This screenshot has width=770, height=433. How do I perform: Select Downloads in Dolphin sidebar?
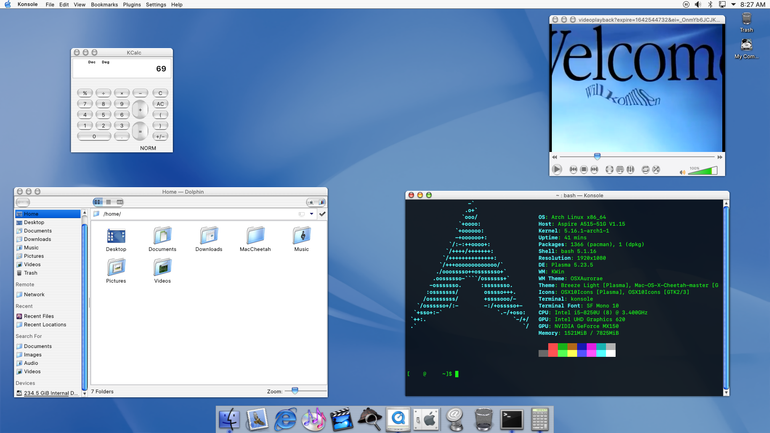[37, 239]
